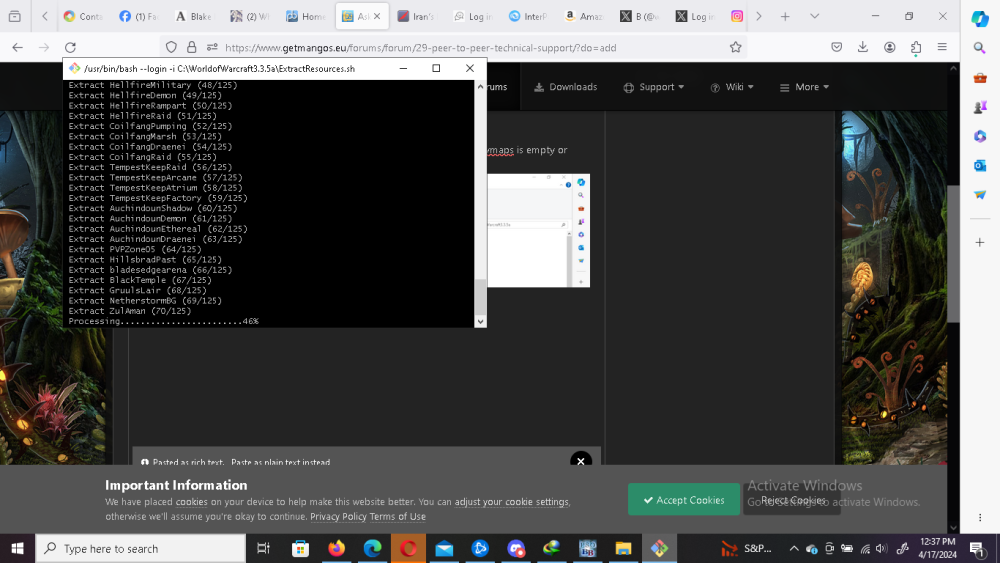Open Firefox from the taskbar
This screenshot has height=563, width=1000.
click(x=335, y=548)
